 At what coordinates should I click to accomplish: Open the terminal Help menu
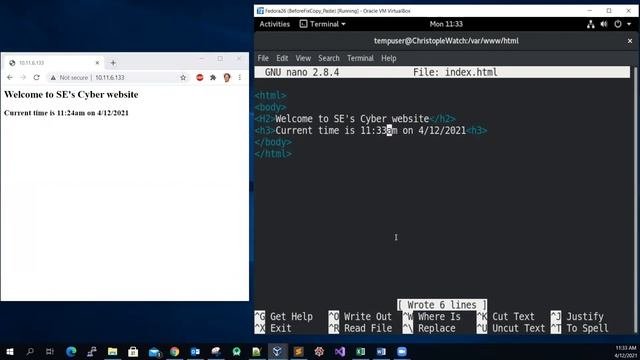click(x=389, y=58)
